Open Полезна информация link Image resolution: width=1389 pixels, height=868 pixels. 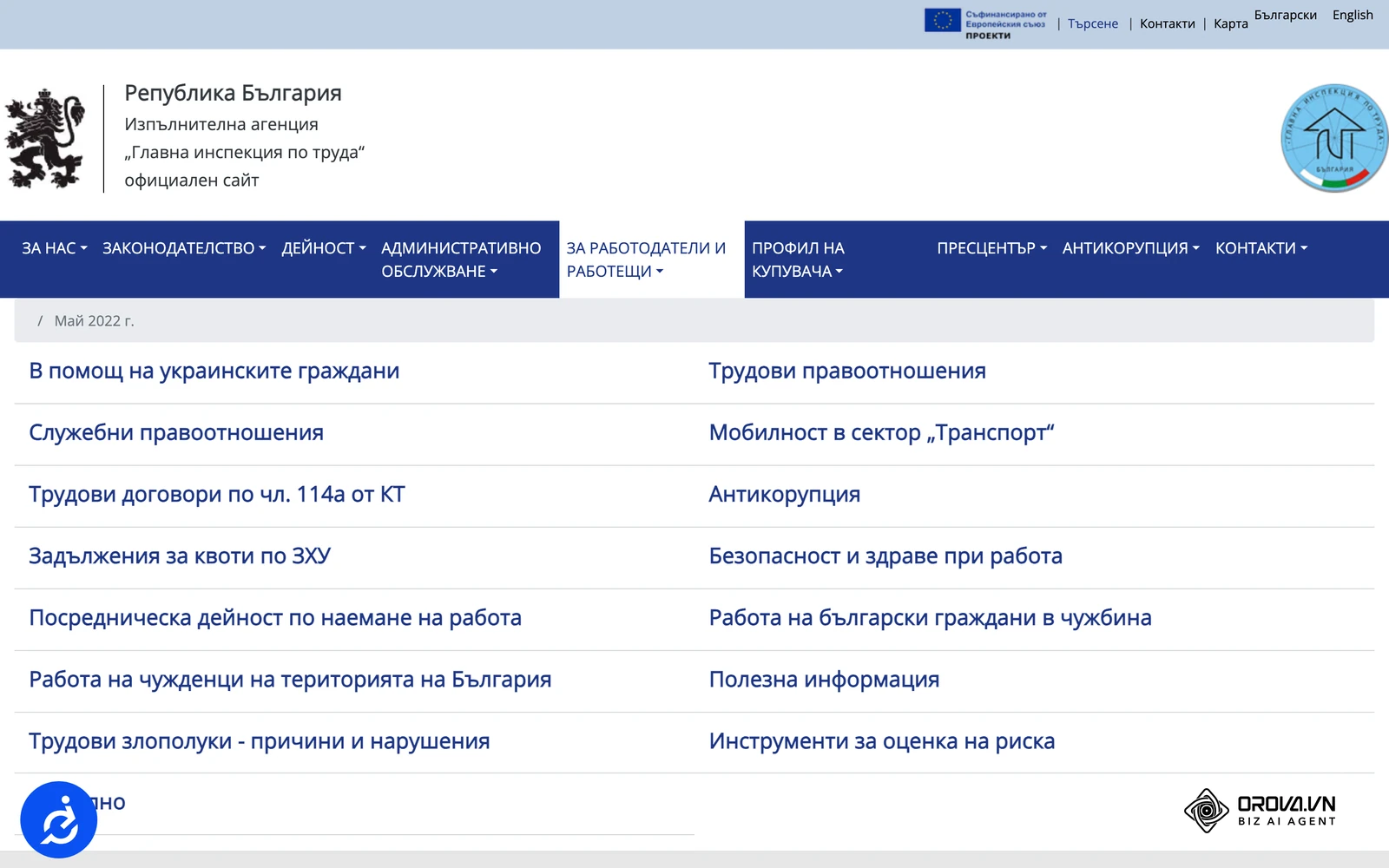click(824, 680)
